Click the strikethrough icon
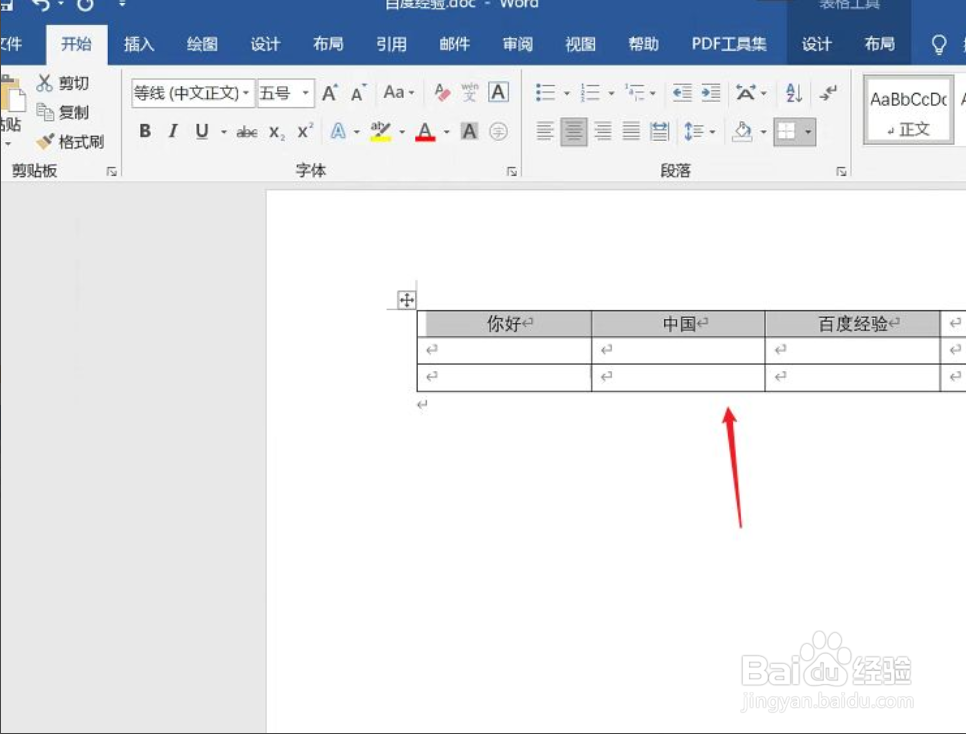 [246, 131]
